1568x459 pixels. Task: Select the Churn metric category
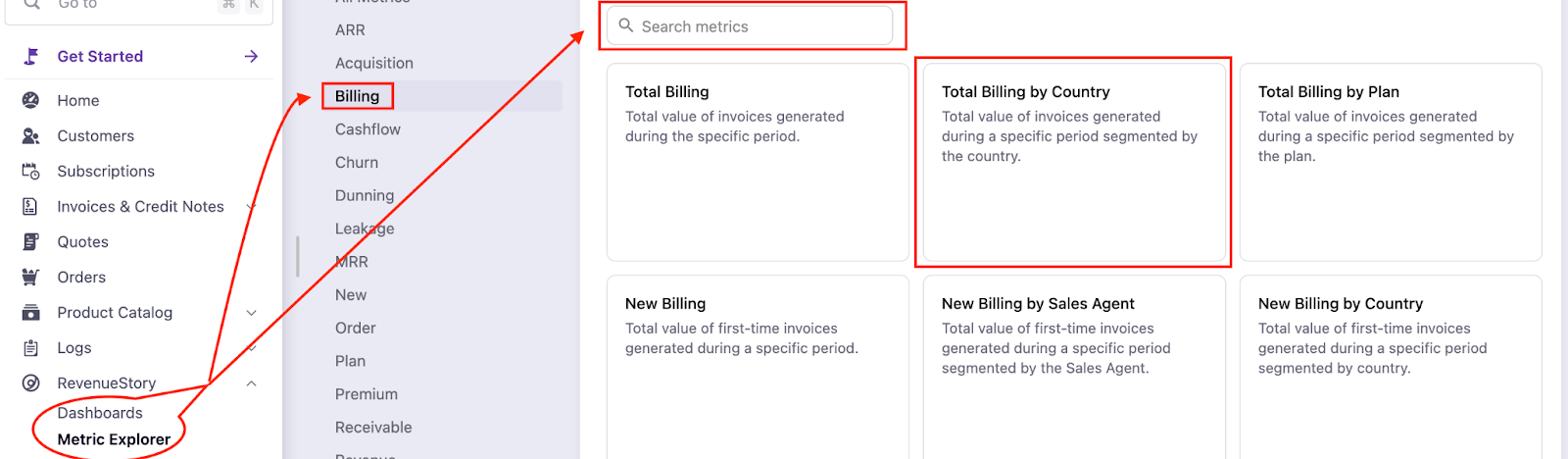click(357, 163)
